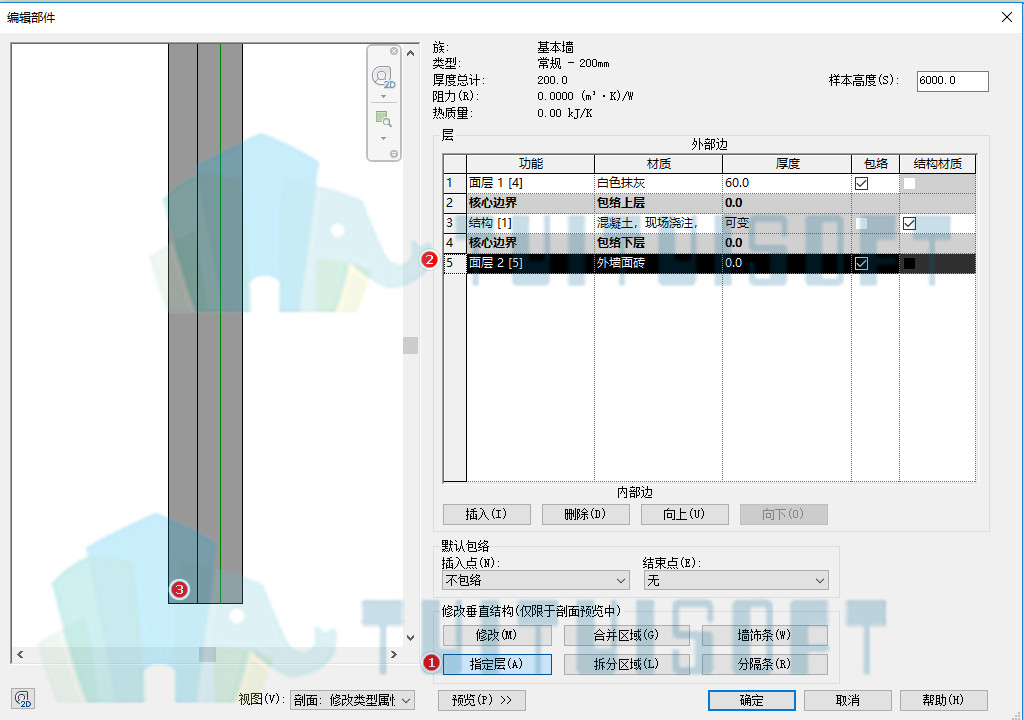Click the 删除(D) button

pyautogui.click(x=586, y=514)
